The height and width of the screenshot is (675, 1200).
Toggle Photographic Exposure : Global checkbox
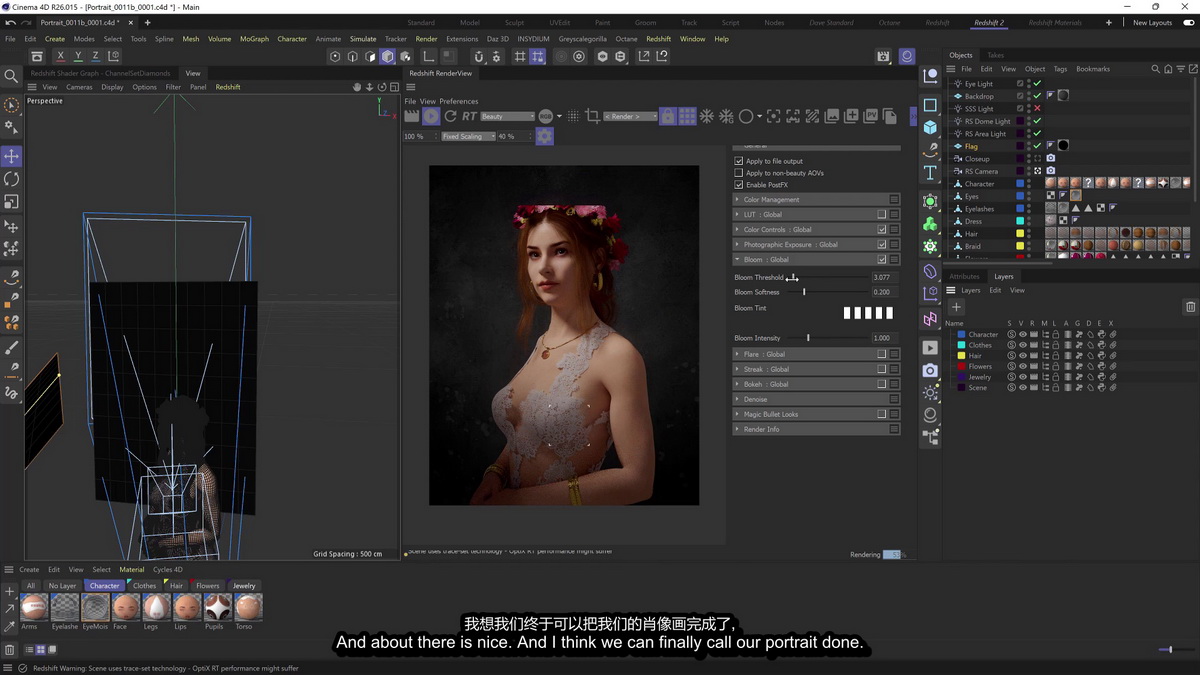pos(882,244)
